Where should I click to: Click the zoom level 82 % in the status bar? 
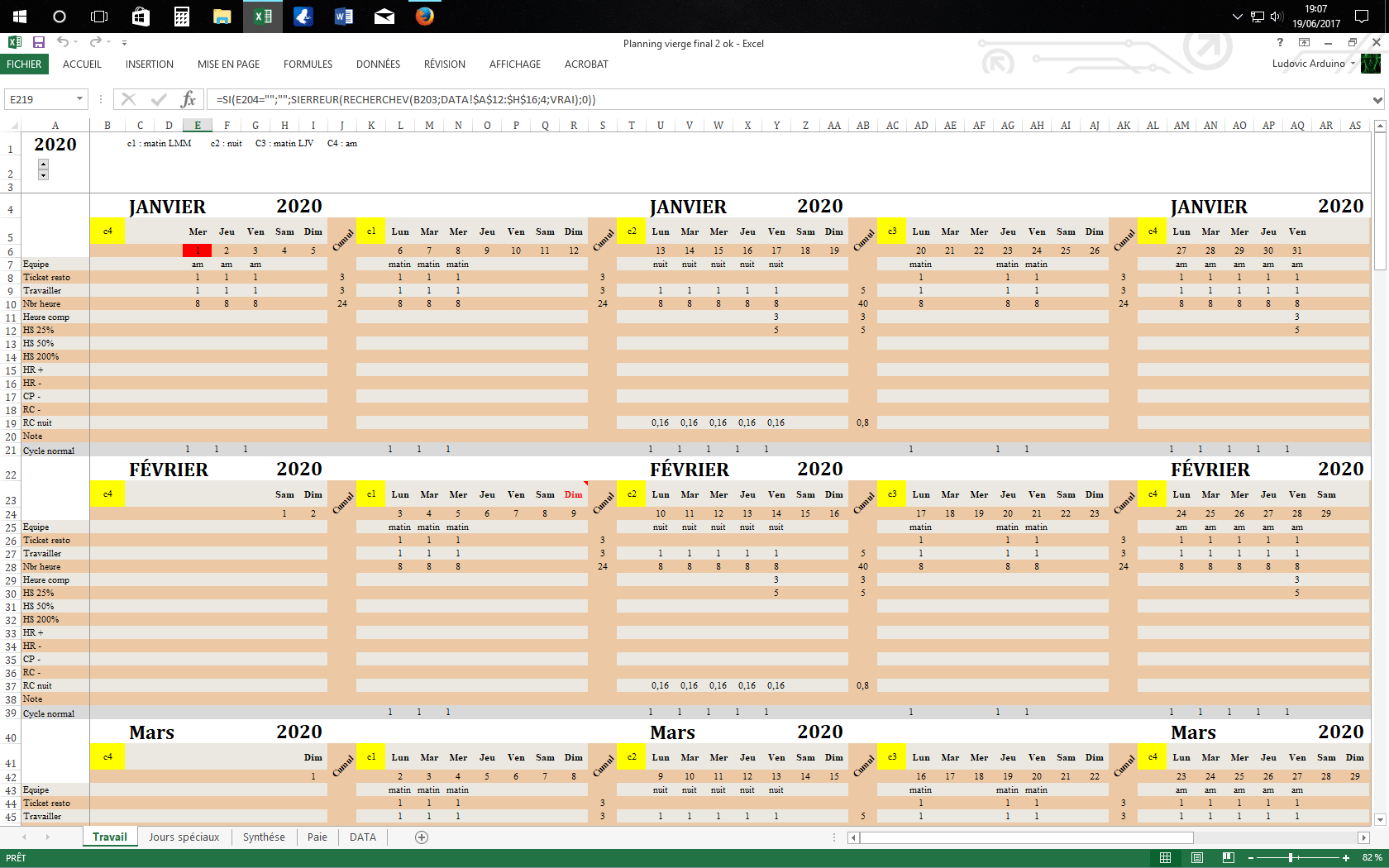pyautogui.click(x=1372, y=858)
